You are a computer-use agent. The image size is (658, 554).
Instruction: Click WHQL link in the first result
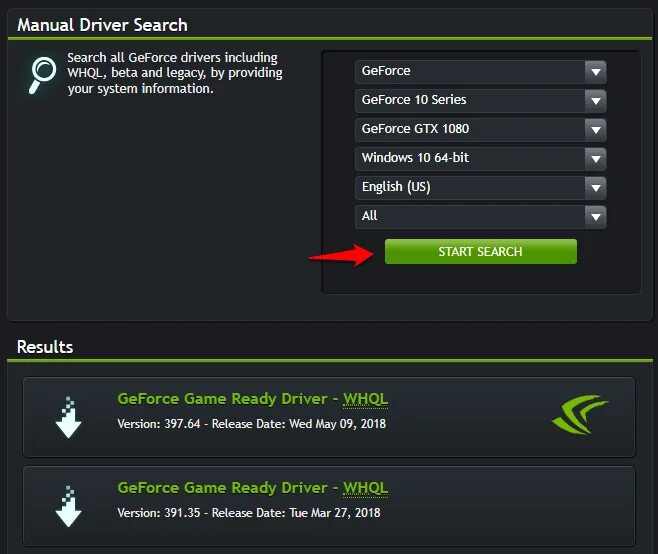[x=366, y=399]
